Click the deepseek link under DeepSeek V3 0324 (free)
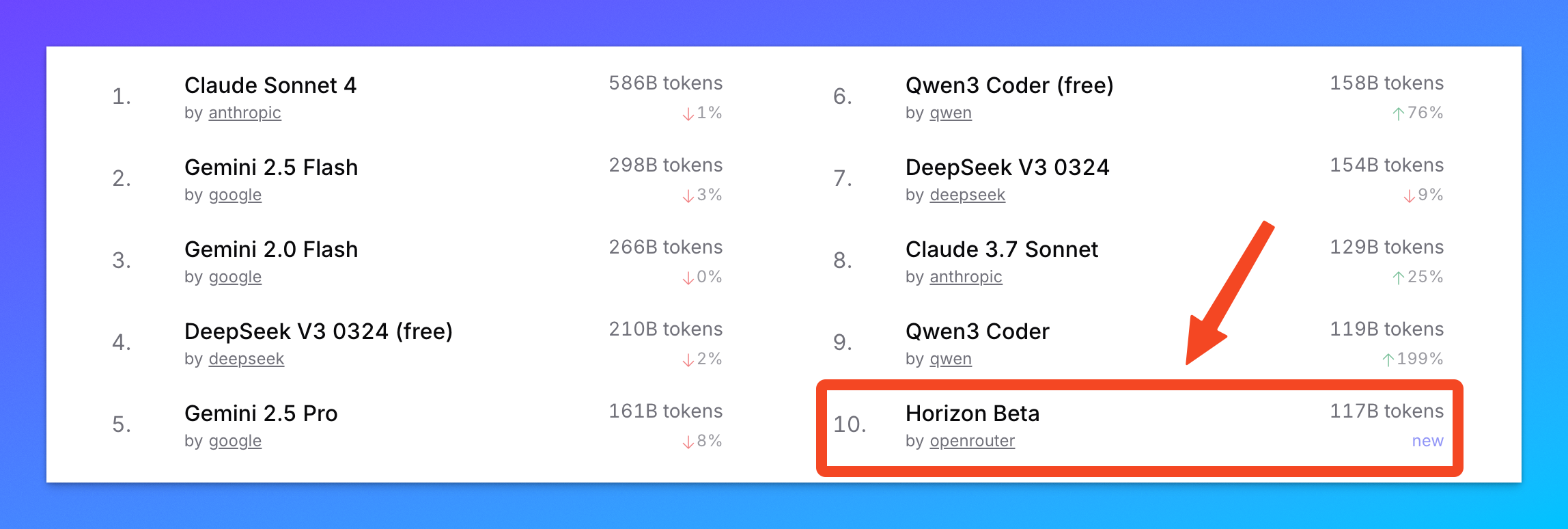Image resolution: width=1568 pixels, height=529 pixels. point(247,359)
